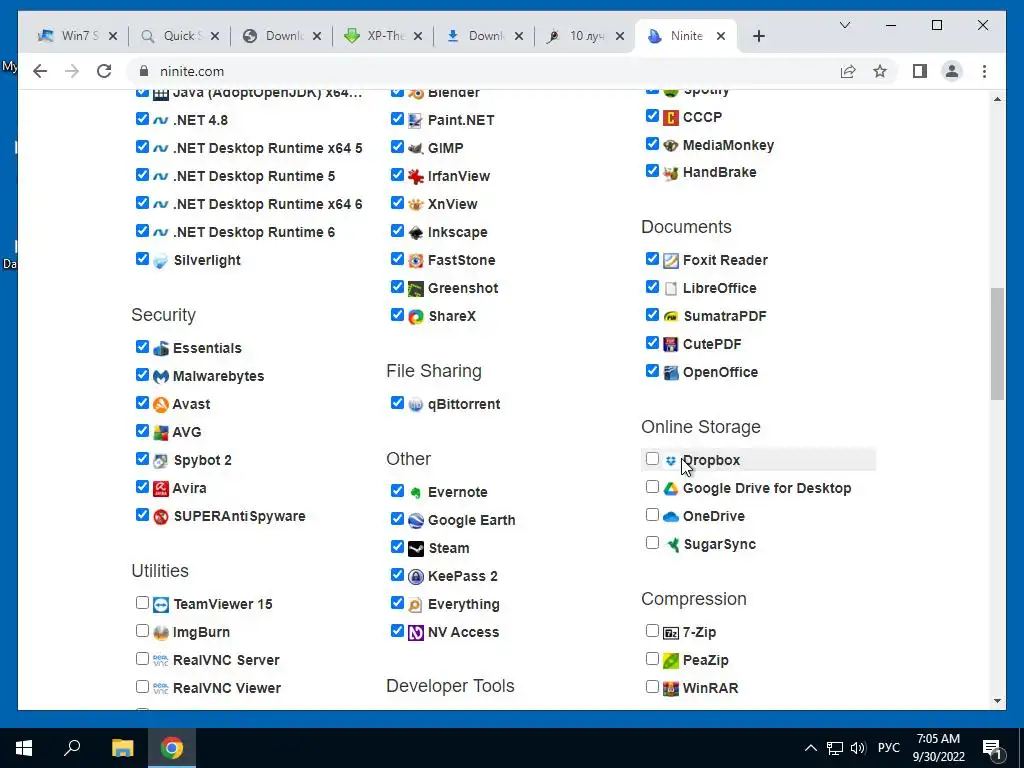Click the qBittorrent icon
1024x768 pixels.
(415, 405)
